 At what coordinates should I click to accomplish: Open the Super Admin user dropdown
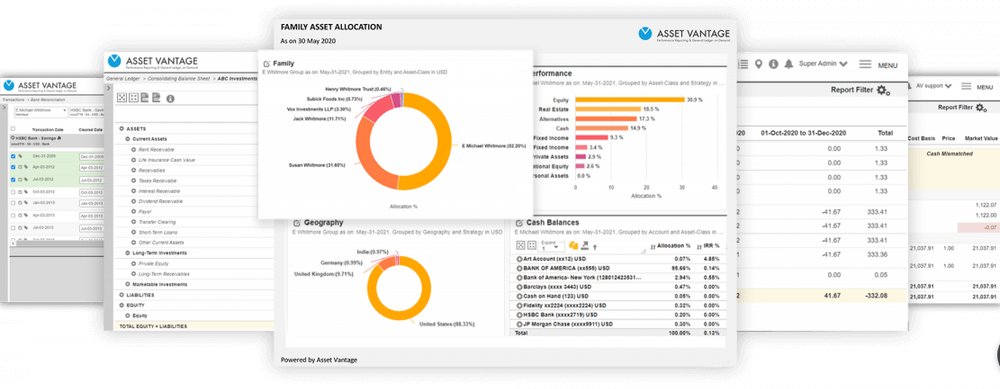coord(823,64)
